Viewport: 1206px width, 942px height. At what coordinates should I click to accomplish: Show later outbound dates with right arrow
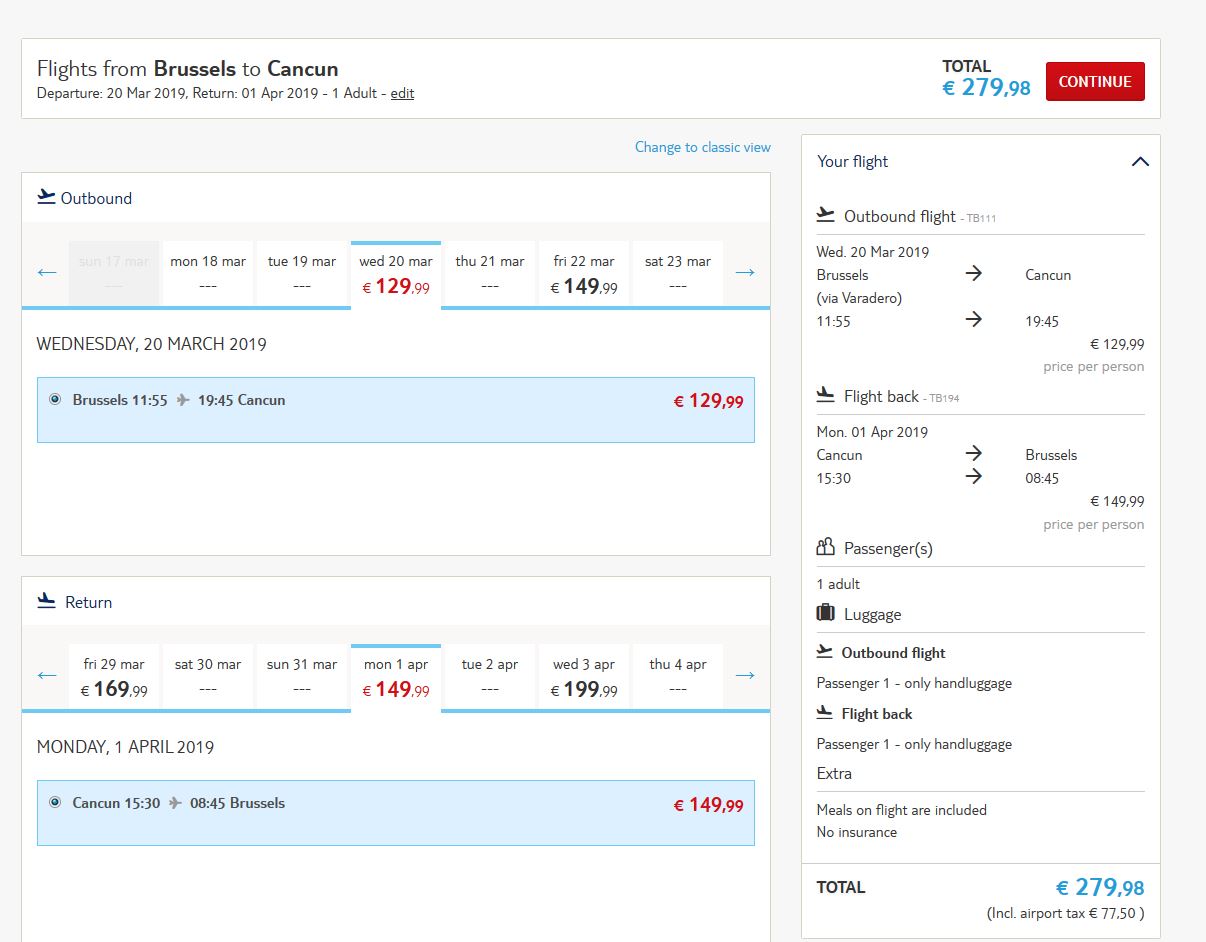pyautogui.click(x=745, y=272)
